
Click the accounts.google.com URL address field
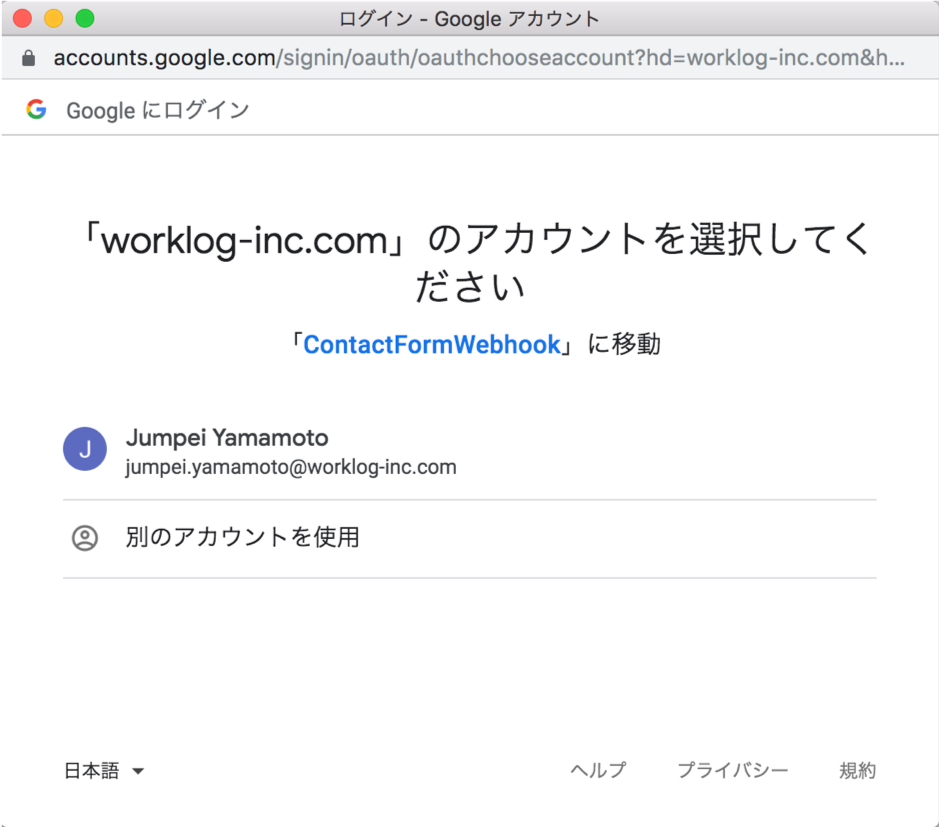pos(478,58)
